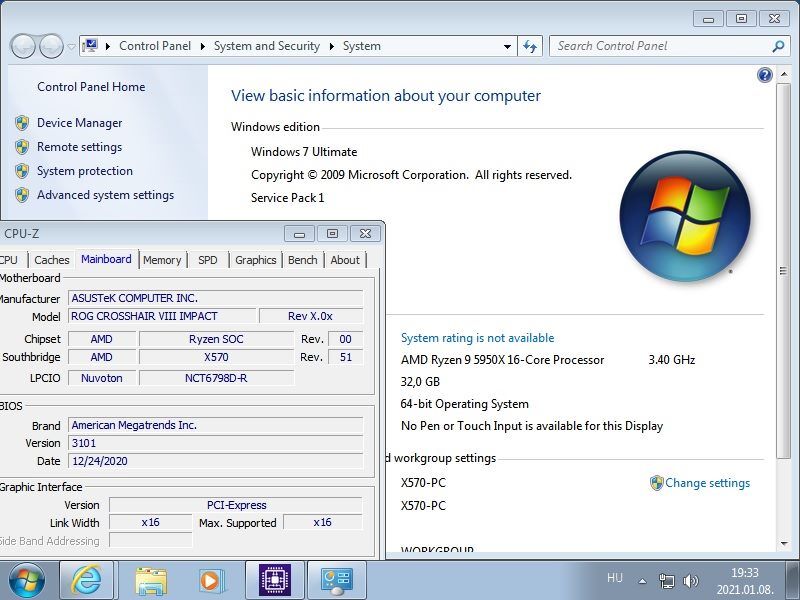Launch Internet Explorer from taskbar

pyautogui.click(x=86, y=581)
